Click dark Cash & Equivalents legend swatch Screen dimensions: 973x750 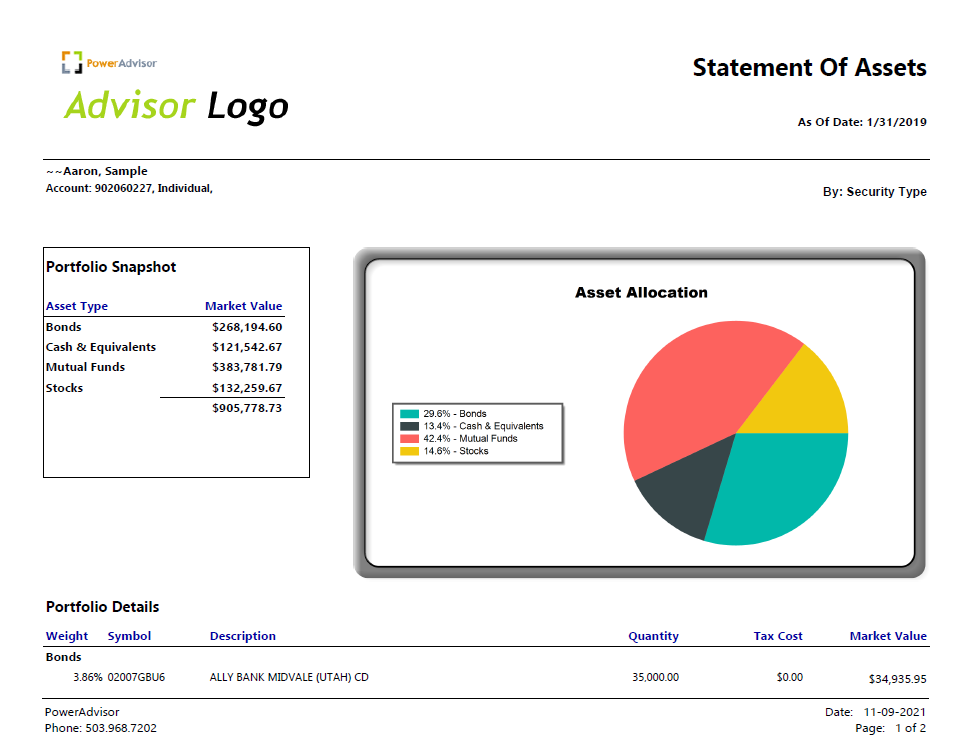(410, 426)
